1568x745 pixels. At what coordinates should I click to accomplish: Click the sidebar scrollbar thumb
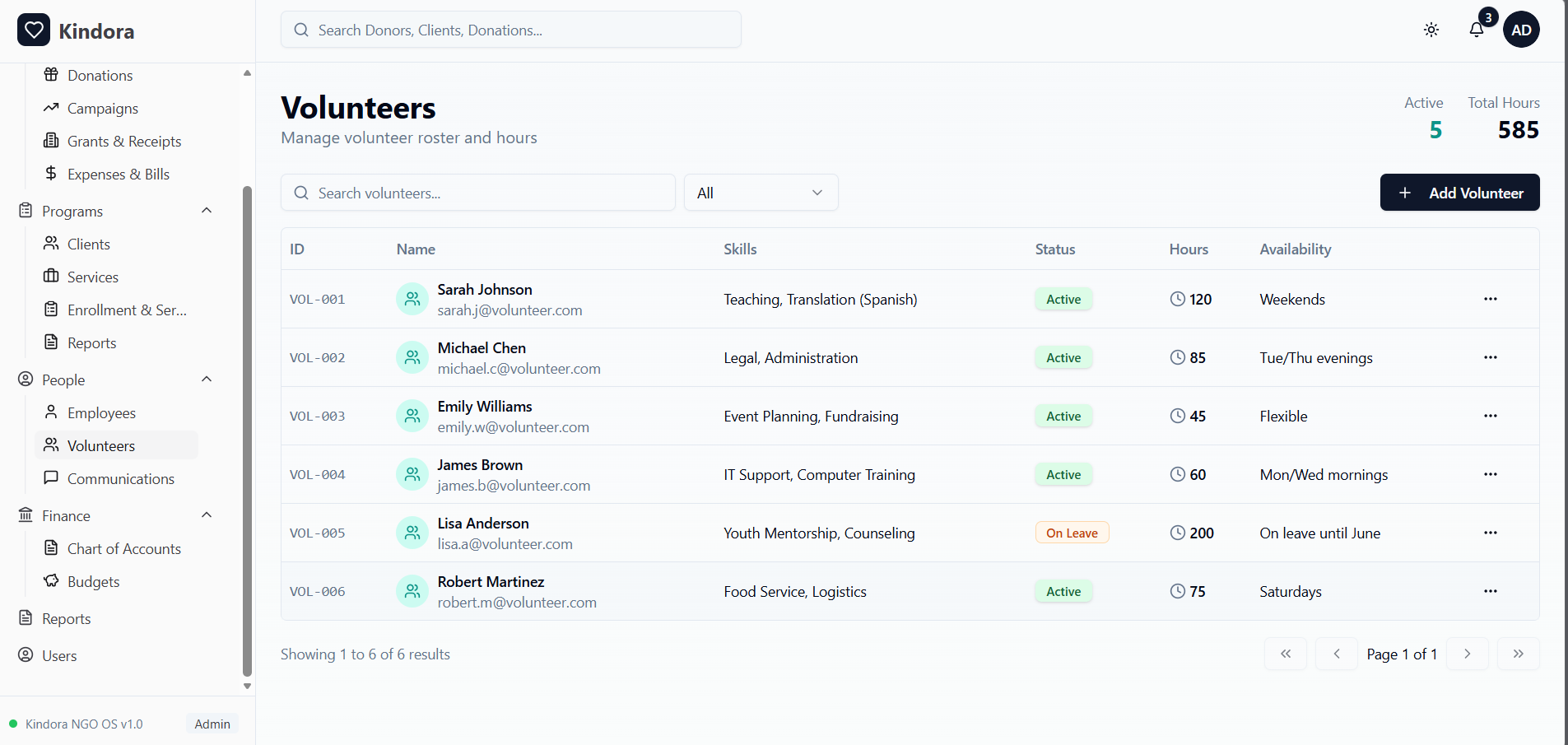coord(247,431)
